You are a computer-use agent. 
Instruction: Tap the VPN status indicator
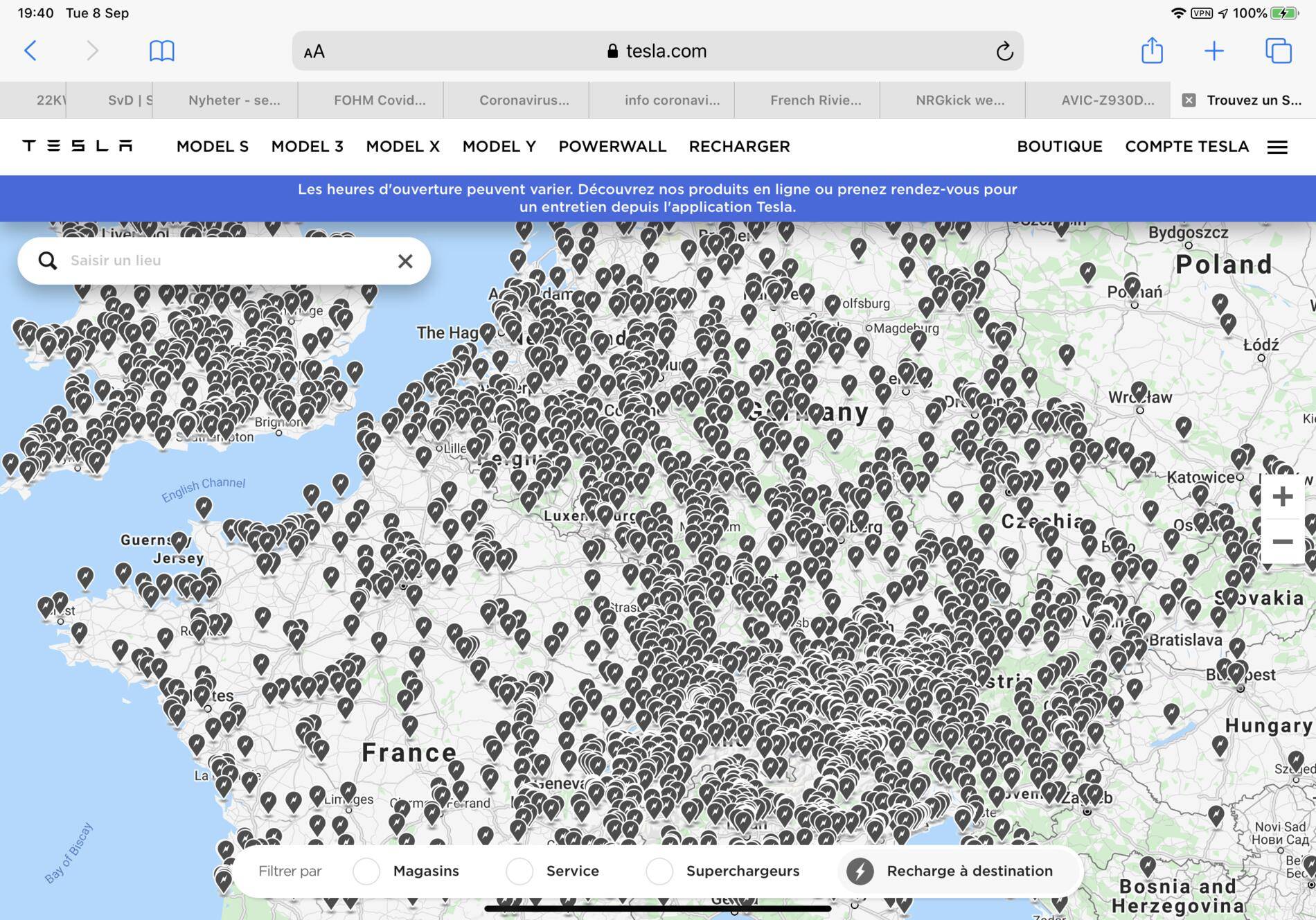[x=1202, y=13]
